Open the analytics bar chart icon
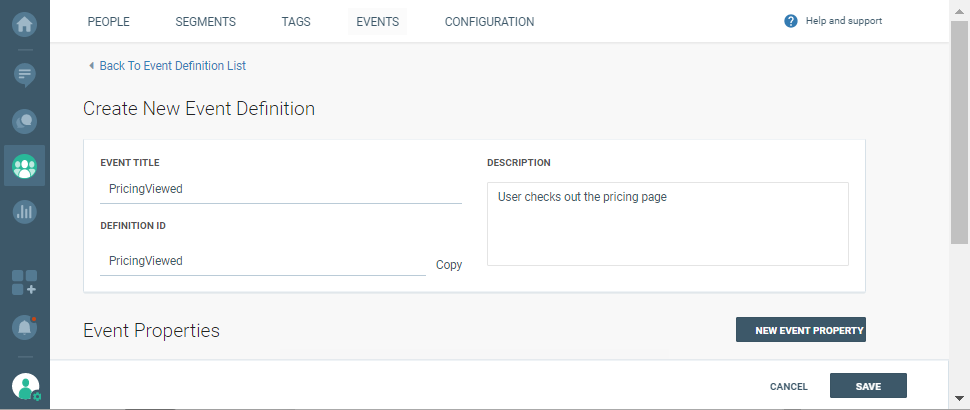The width and height of the screenshot is (970, 410). pos(25,211)
